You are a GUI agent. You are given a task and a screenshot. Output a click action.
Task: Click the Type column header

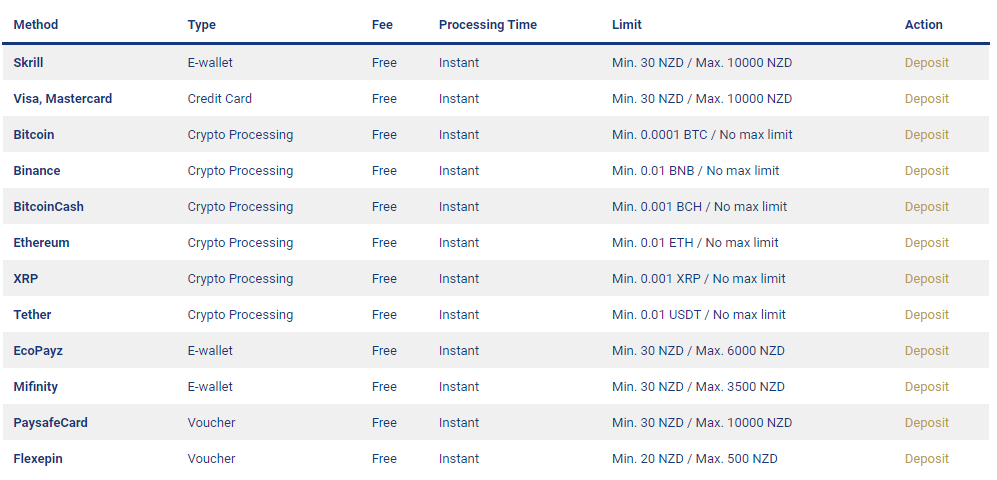coord(201,25)
